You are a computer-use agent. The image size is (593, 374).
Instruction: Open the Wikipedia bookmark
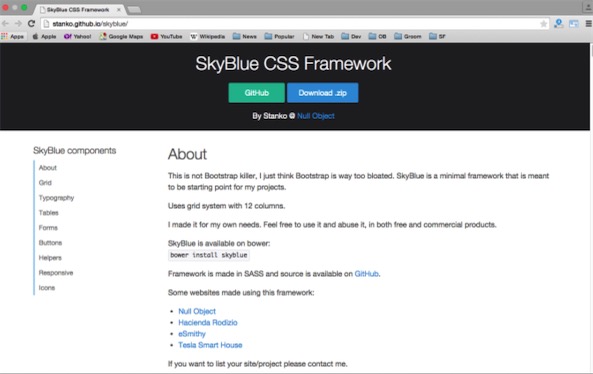point(207,36)
